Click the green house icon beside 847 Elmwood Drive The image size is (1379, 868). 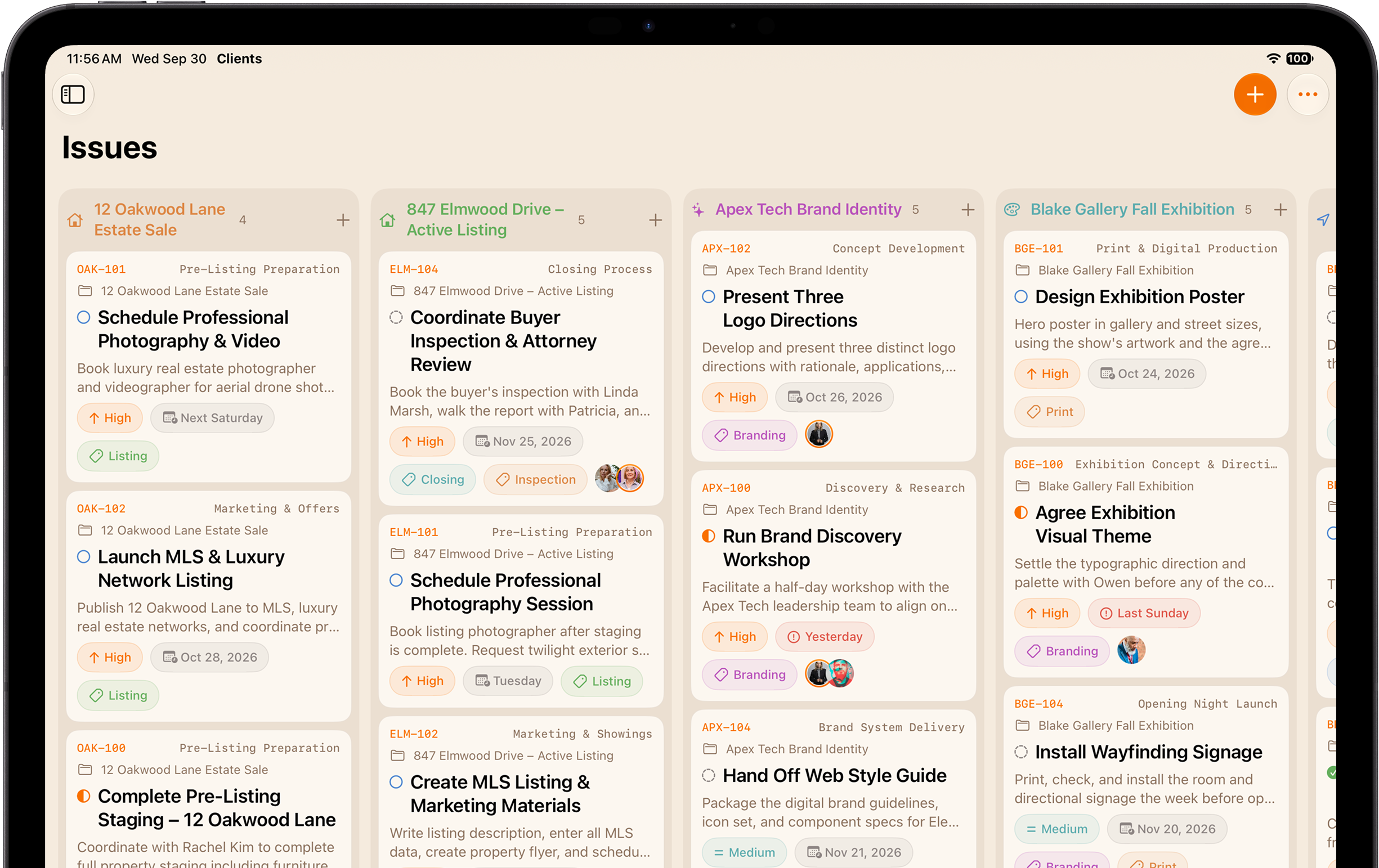tap(387, 220)
